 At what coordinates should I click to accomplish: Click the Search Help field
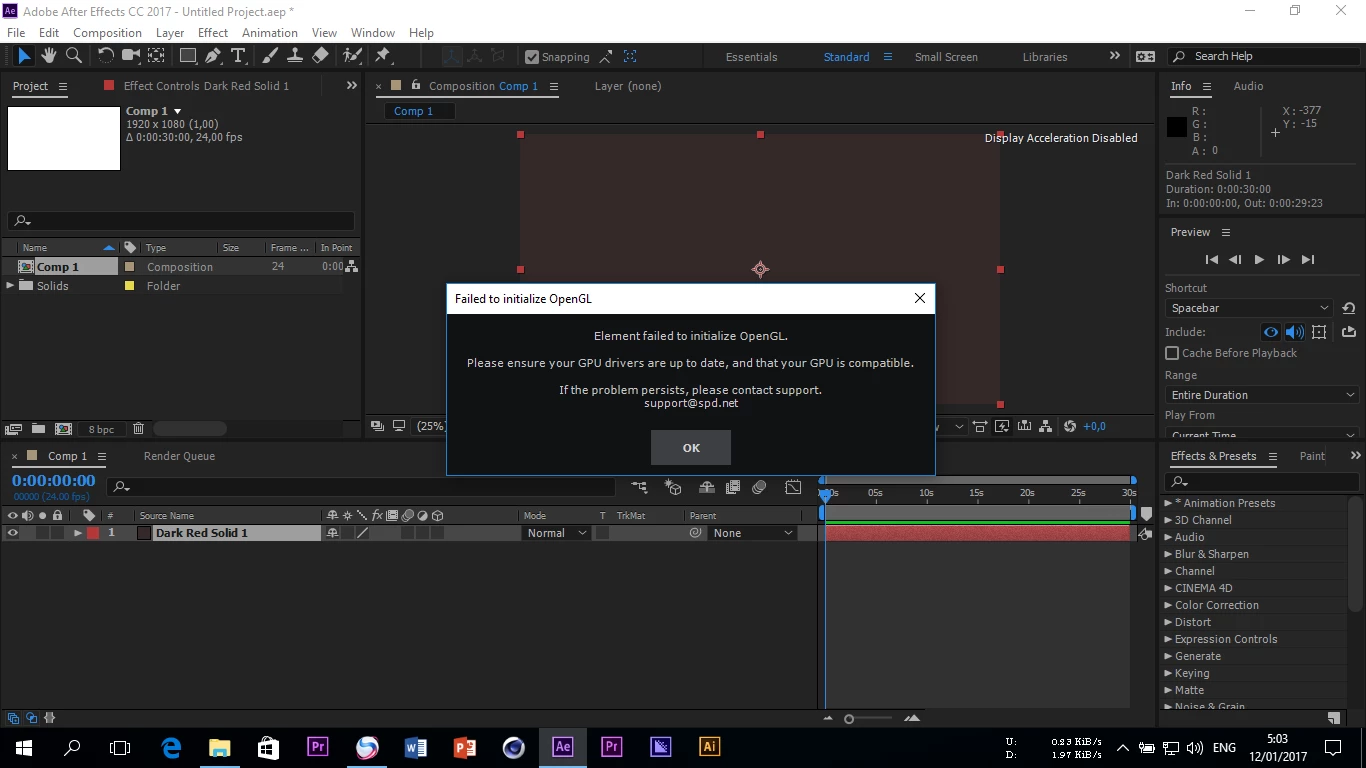1265,57
